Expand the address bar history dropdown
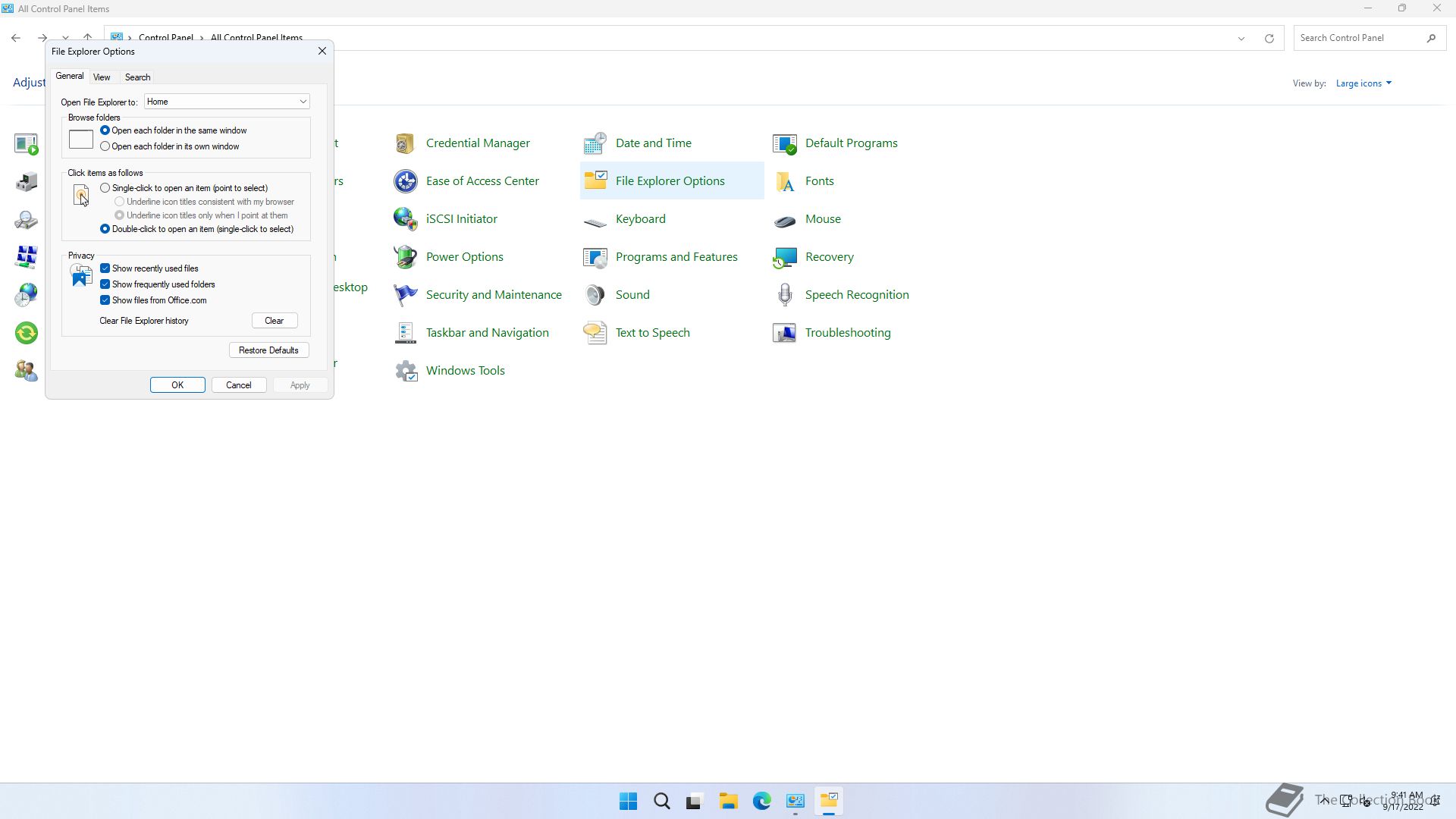The image size is (1456, 819). pyautogui.click(x=1241, y=38)
